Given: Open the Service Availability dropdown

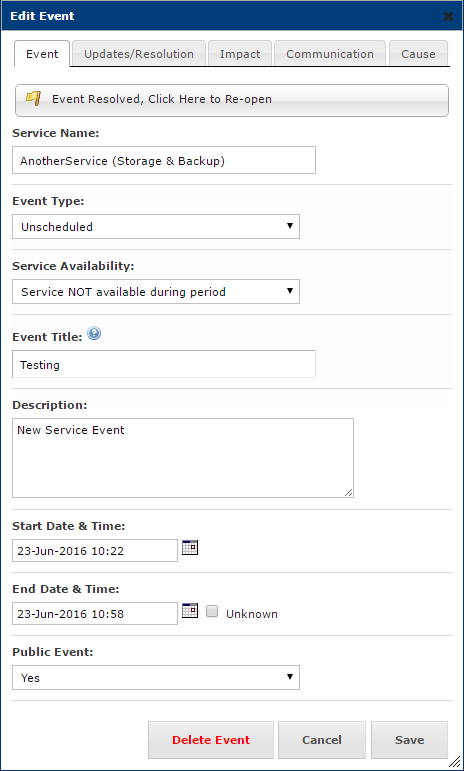Looking at the screenshot, I should (156, 292).
